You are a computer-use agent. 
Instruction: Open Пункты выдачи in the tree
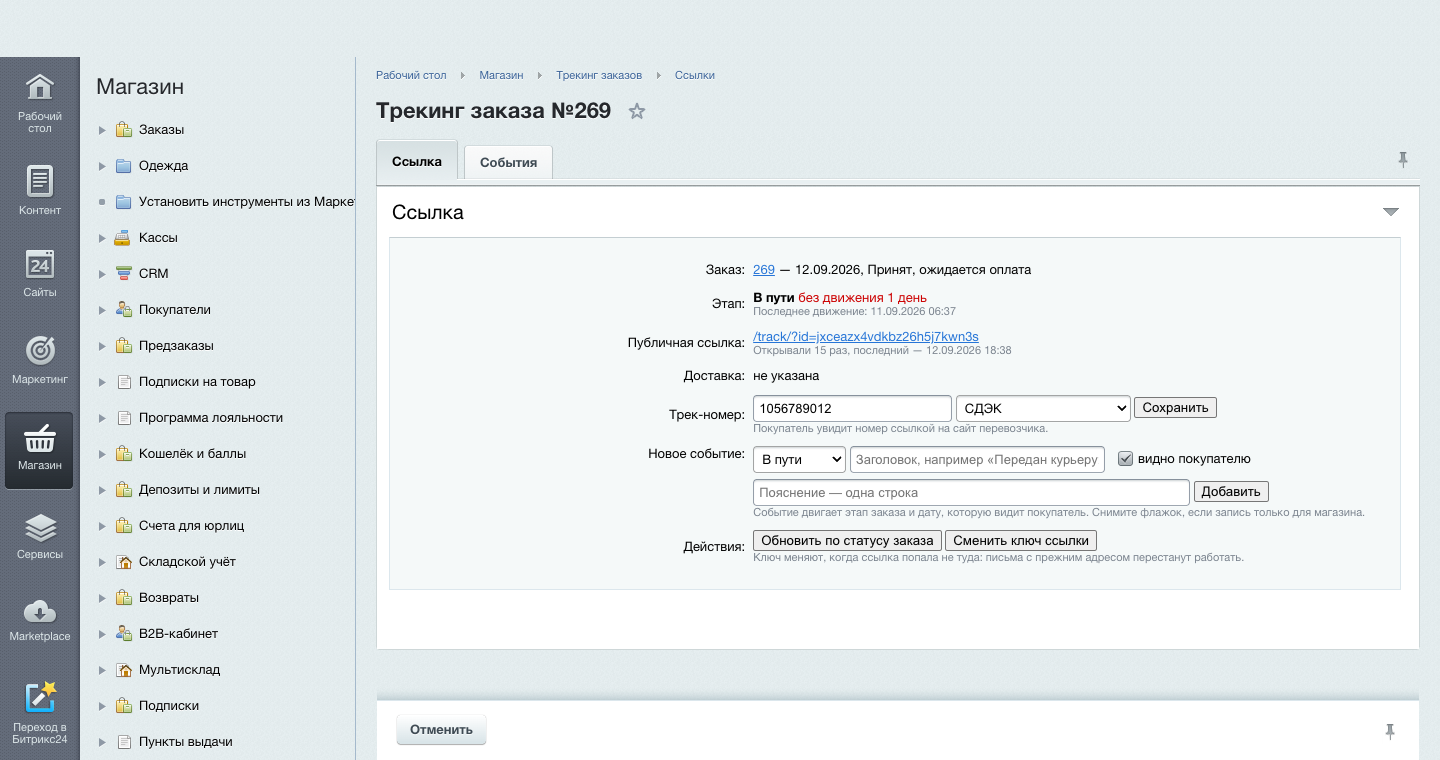[186, 742]
